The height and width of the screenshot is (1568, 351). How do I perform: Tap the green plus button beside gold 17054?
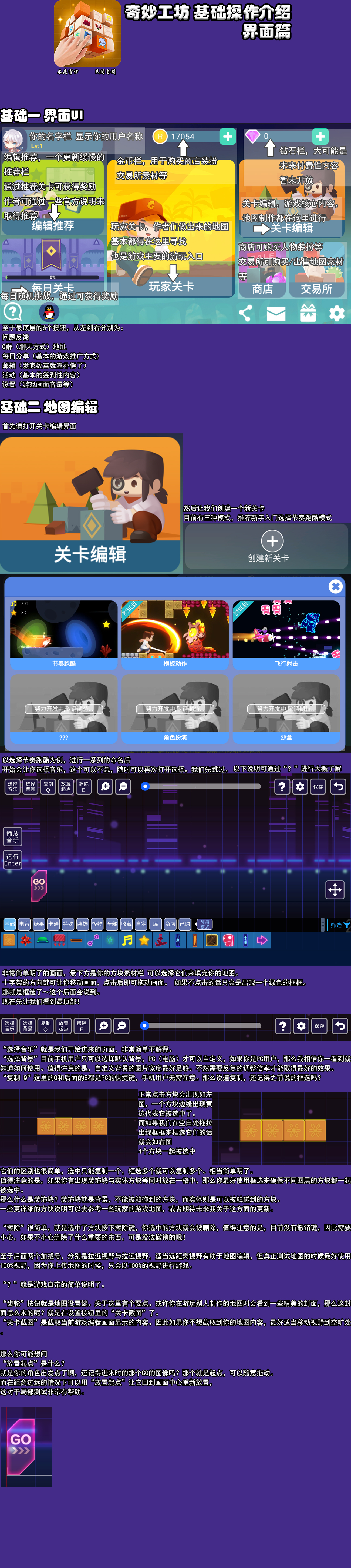pos(228,136)
